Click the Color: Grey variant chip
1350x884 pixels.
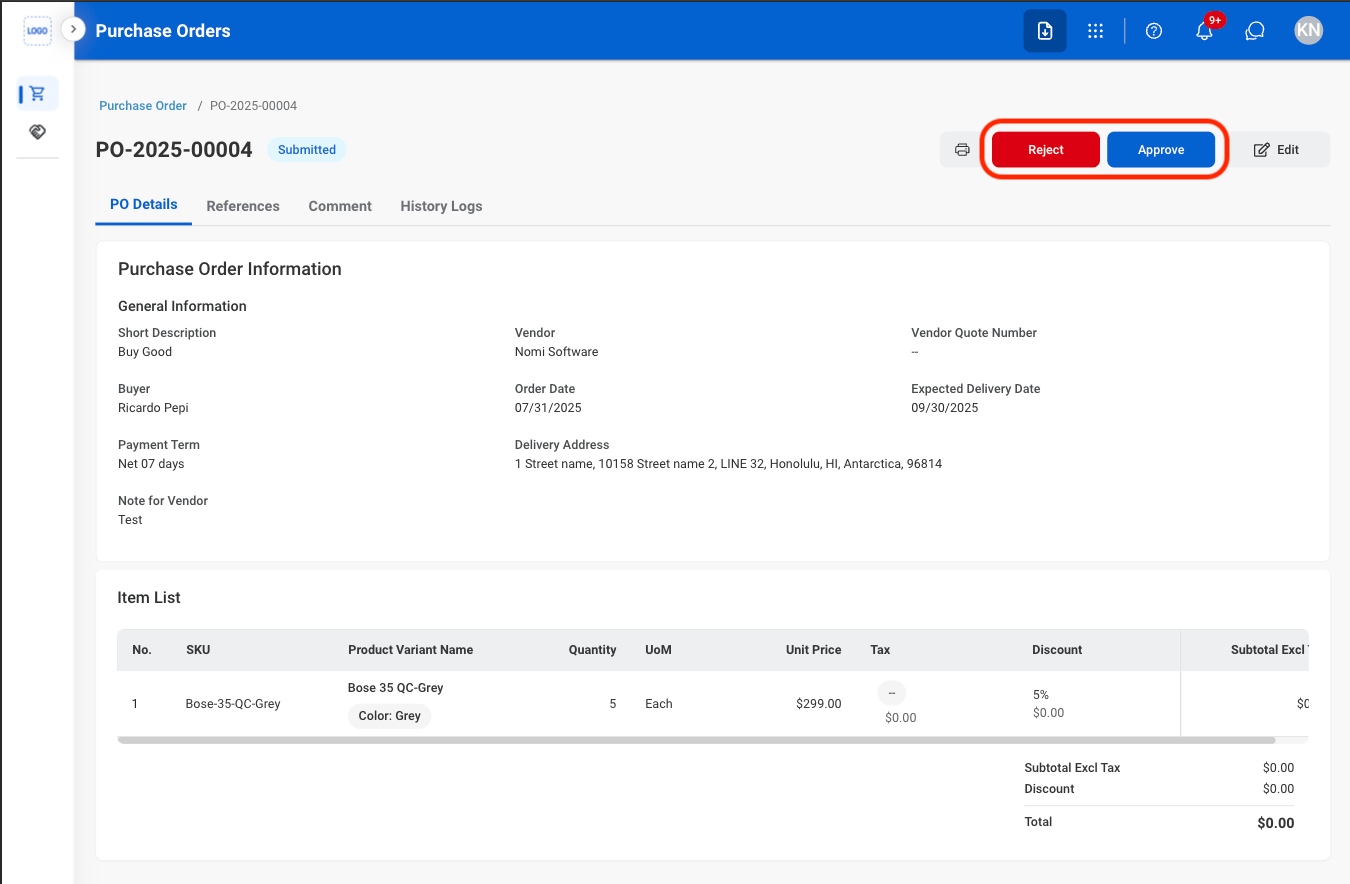[x=390, y=716]
